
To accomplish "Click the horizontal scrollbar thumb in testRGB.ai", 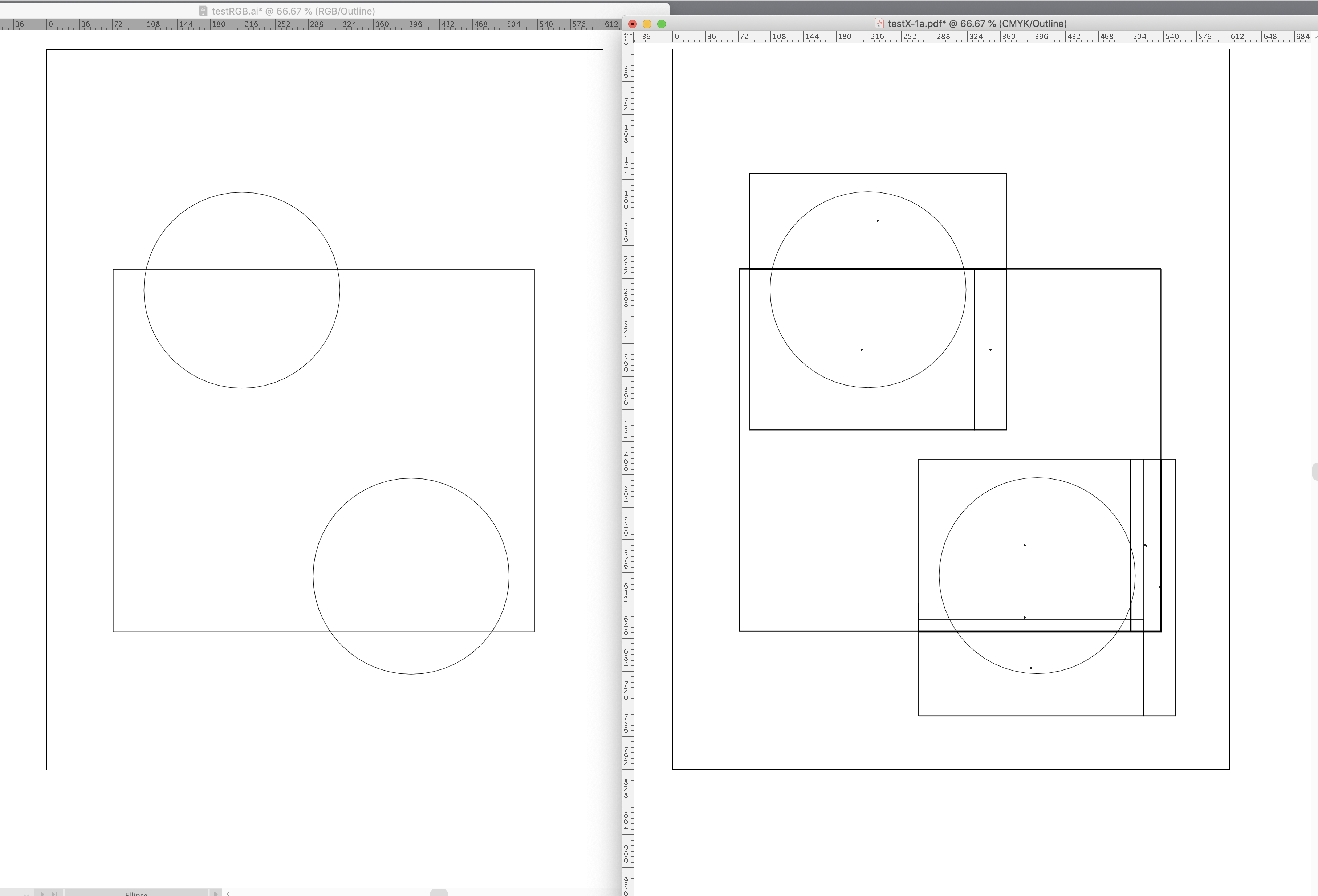I will click(x=438, y=893).
